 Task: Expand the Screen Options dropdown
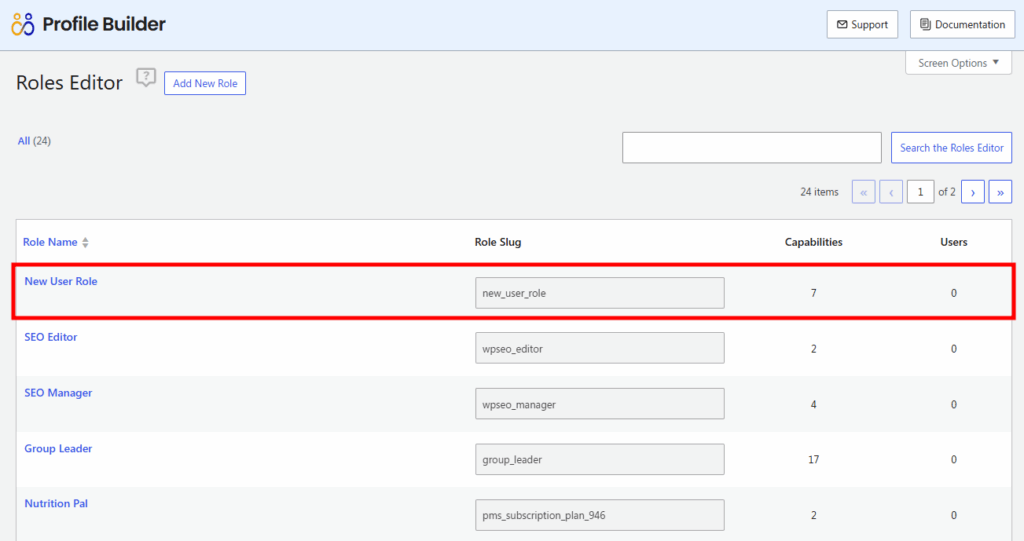tap(958, 63)
